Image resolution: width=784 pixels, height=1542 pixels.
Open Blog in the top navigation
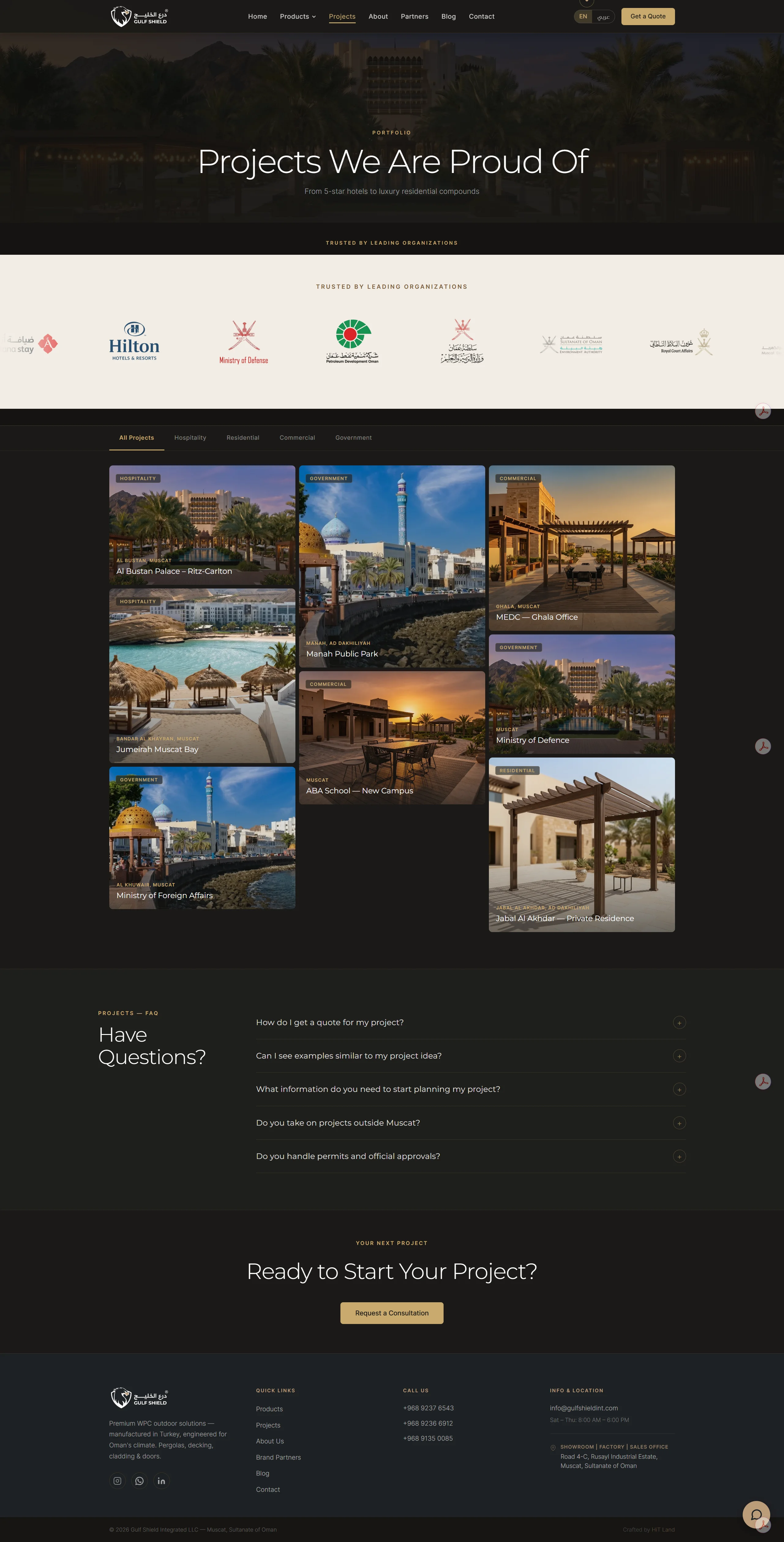(x=449, y=16)
